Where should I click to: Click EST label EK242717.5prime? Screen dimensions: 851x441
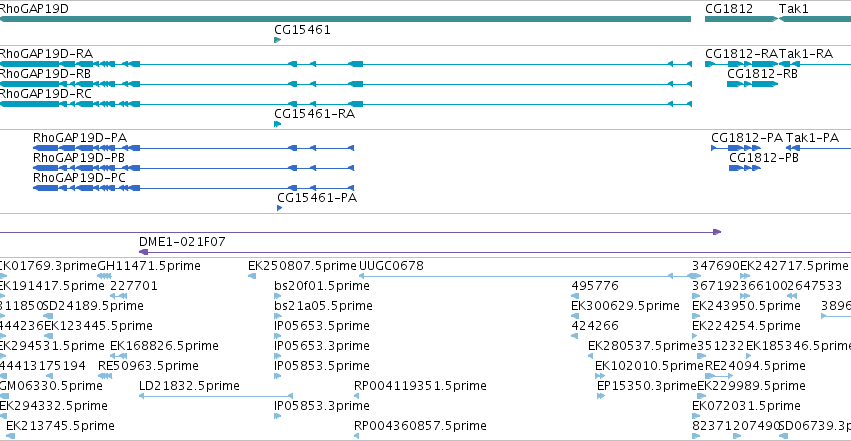pos(794,265)
